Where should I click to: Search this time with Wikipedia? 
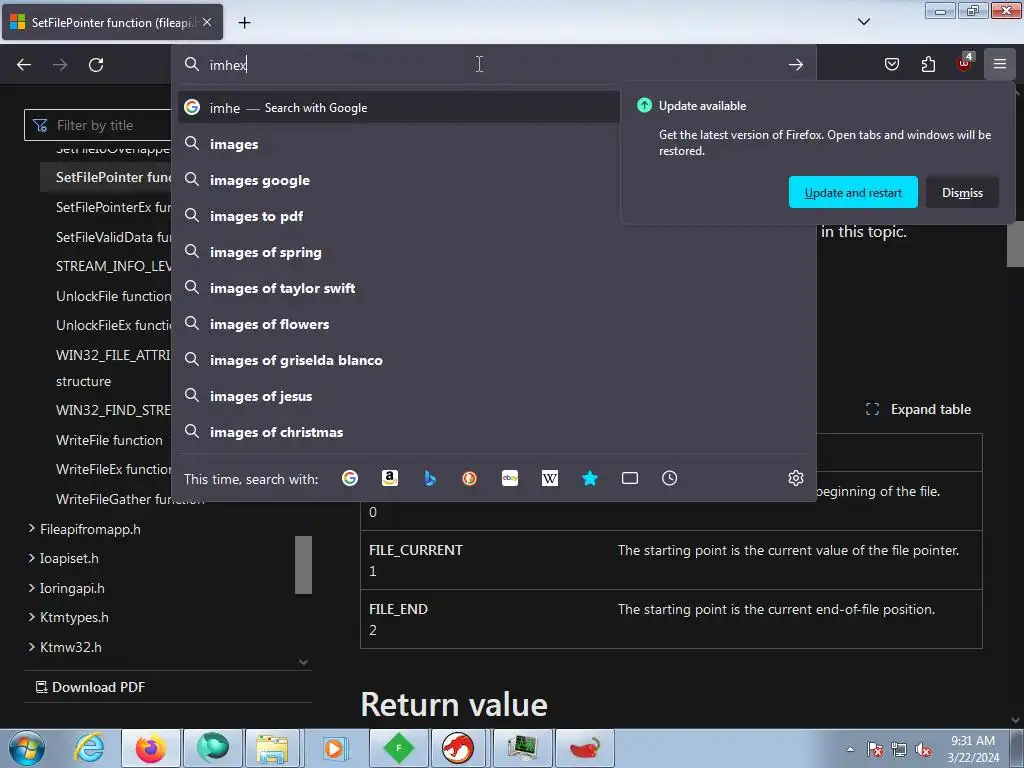tap(550, 479)
